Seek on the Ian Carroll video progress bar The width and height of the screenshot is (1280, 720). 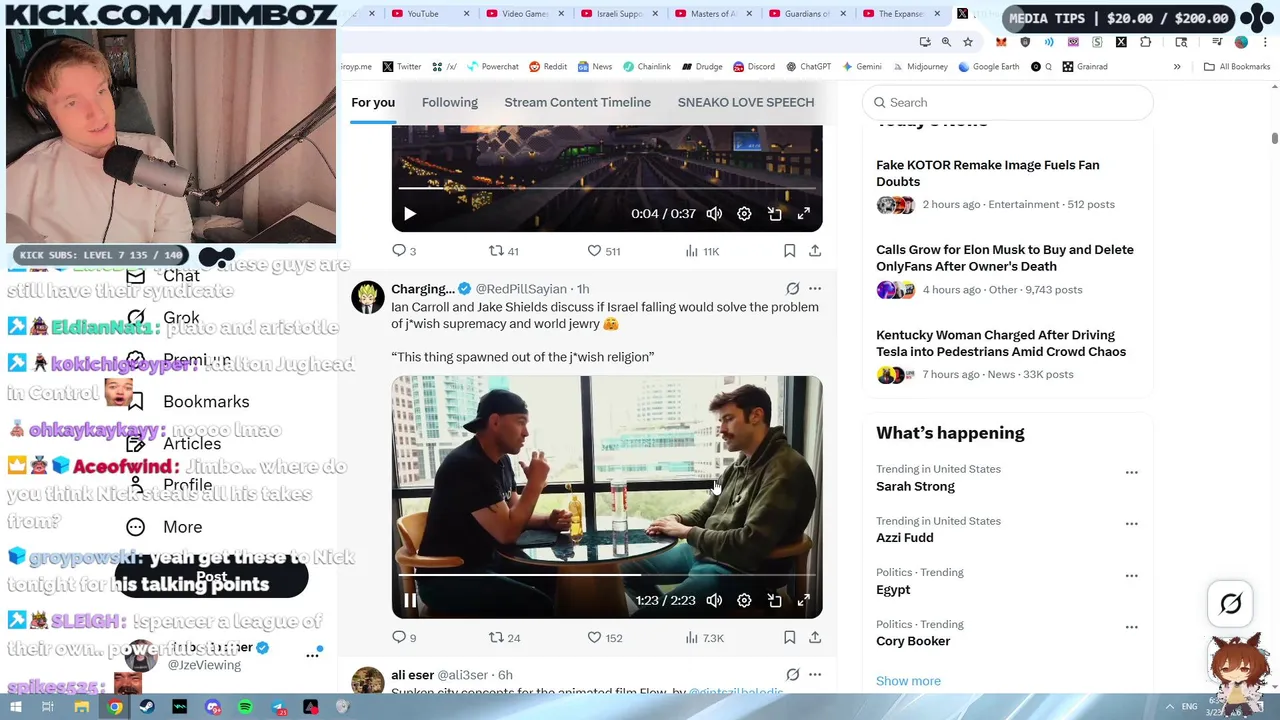(x=607, y=575)
